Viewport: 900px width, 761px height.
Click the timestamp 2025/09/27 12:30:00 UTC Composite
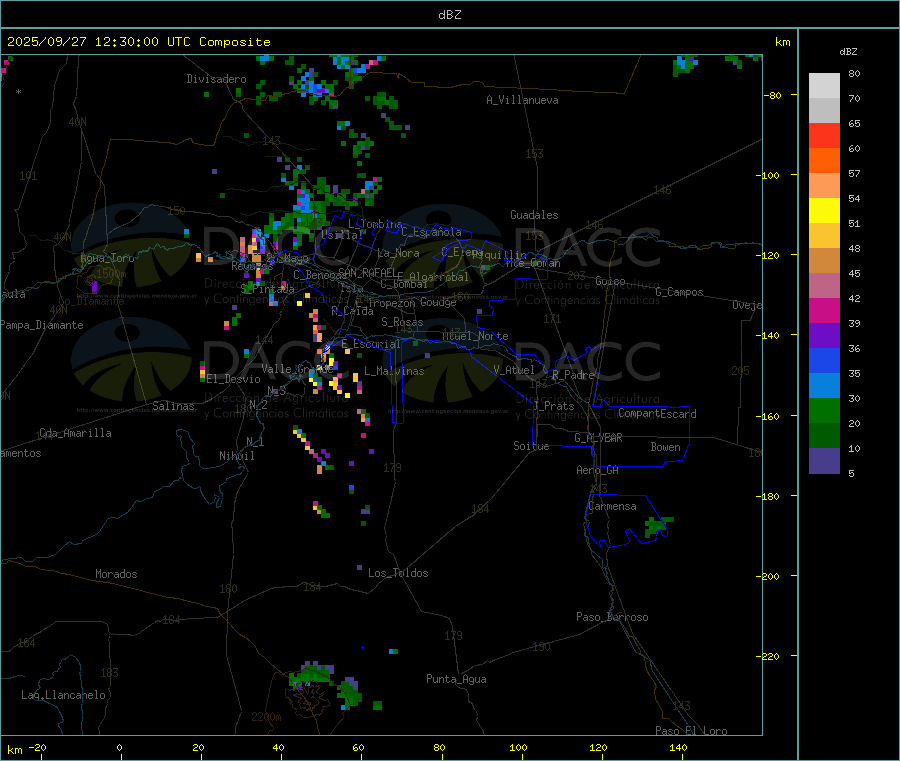[x=138, y=42]
